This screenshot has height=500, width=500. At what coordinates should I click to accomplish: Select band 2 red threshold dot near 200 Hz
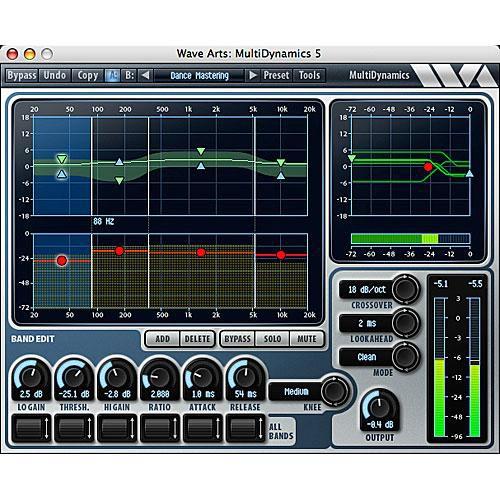119,251
